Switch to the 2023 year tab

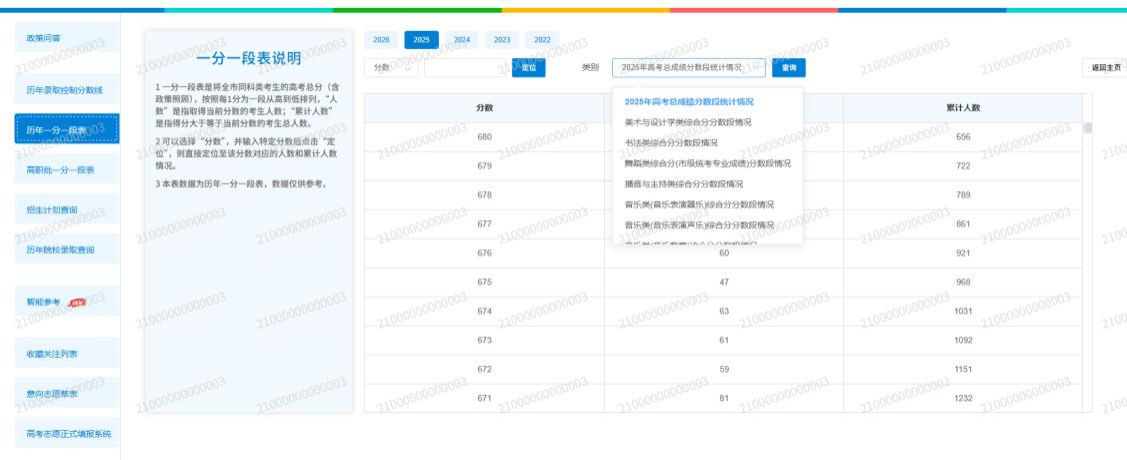(502, 40)
